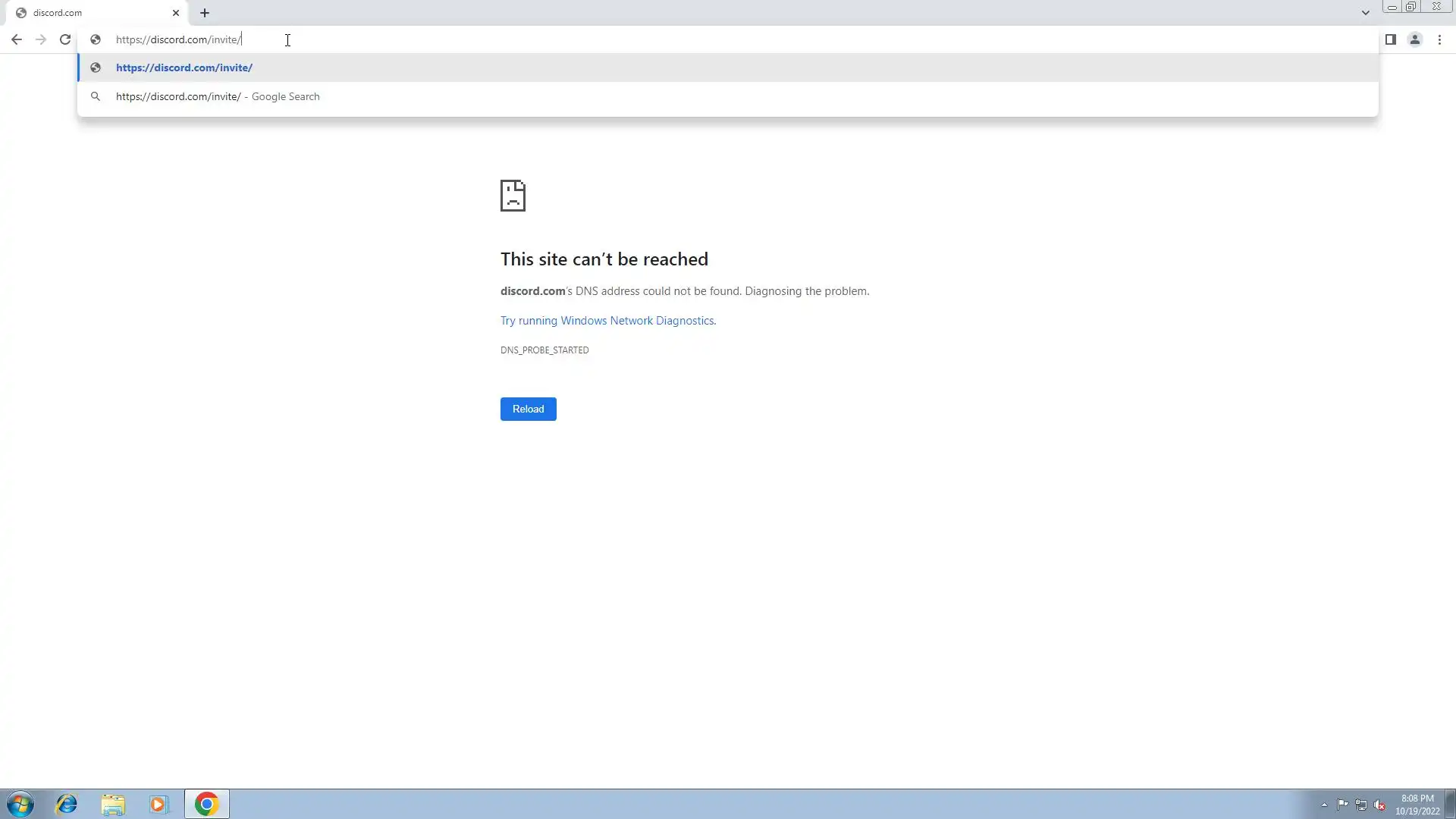Expand the tab search chevron
This screenshot has height=819, width=1456.
[x=1365, y=13]
